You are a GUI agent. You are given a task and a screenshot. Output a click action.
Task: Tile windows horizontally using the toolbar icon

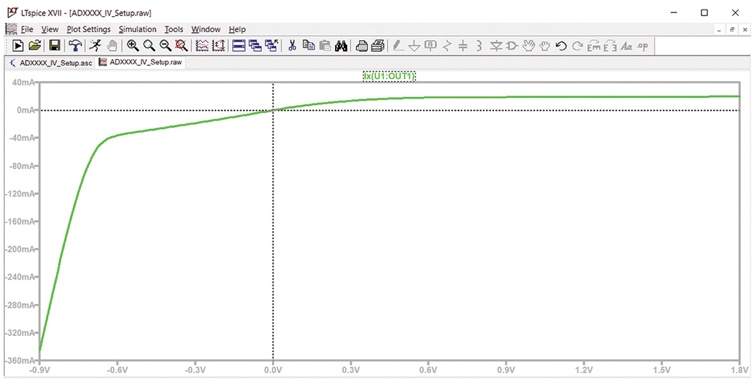tap(239, 46)
